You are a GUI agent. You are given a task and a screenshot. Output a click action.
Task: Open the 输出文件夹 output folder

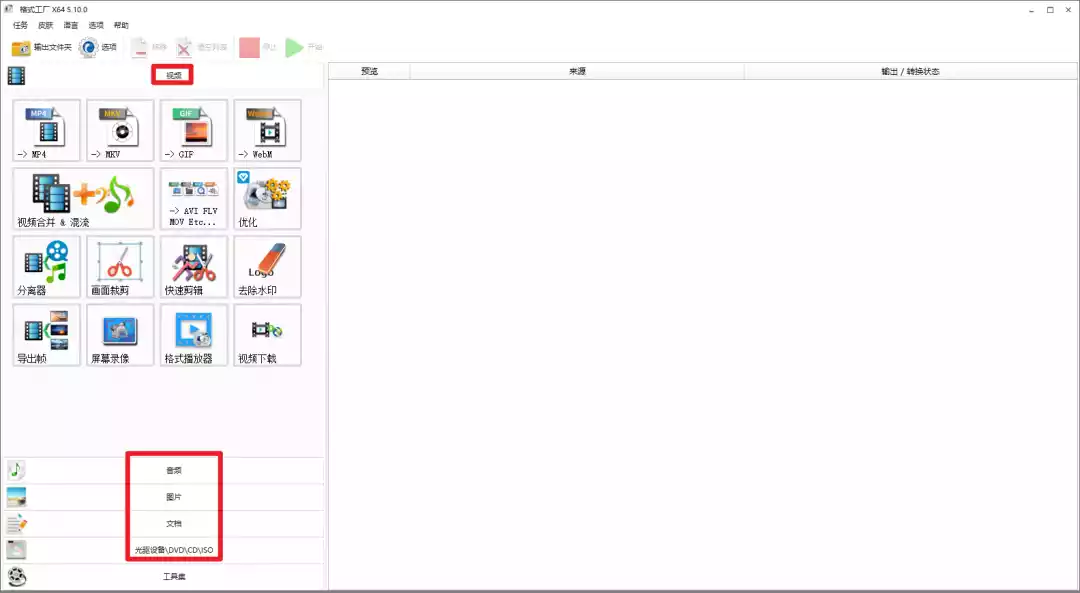tap(41, 48)
